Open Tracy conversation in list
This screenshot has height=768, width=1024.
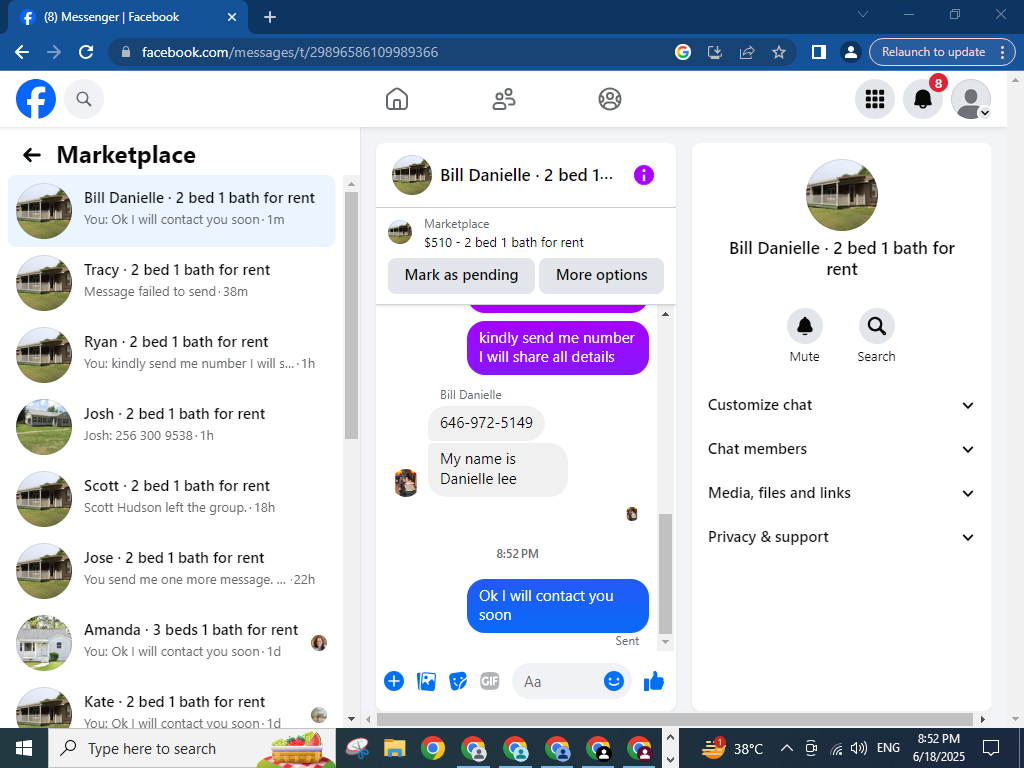172,283
